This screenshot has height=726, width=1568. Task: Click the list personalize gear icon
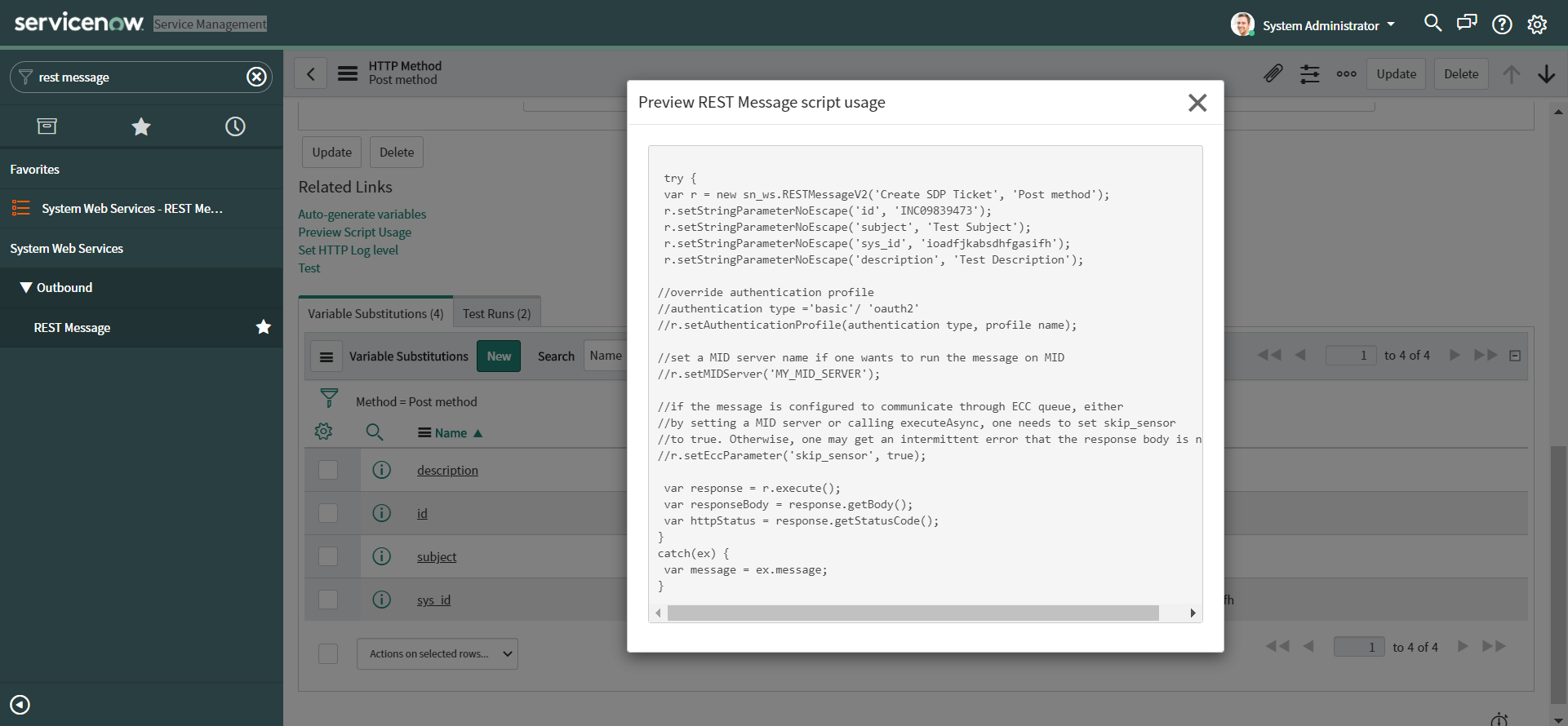click(x=323, y=432)
